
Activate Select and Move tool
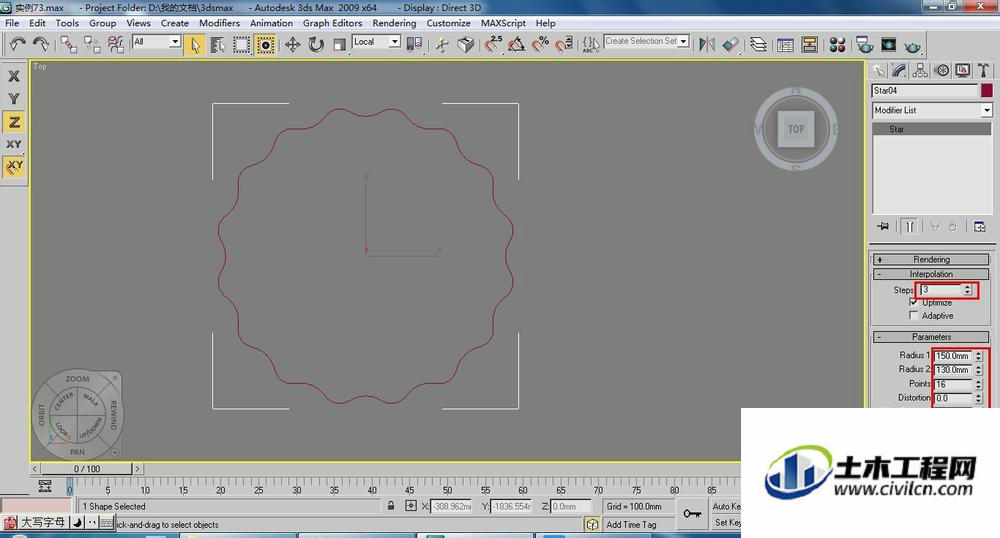[292, 45]
